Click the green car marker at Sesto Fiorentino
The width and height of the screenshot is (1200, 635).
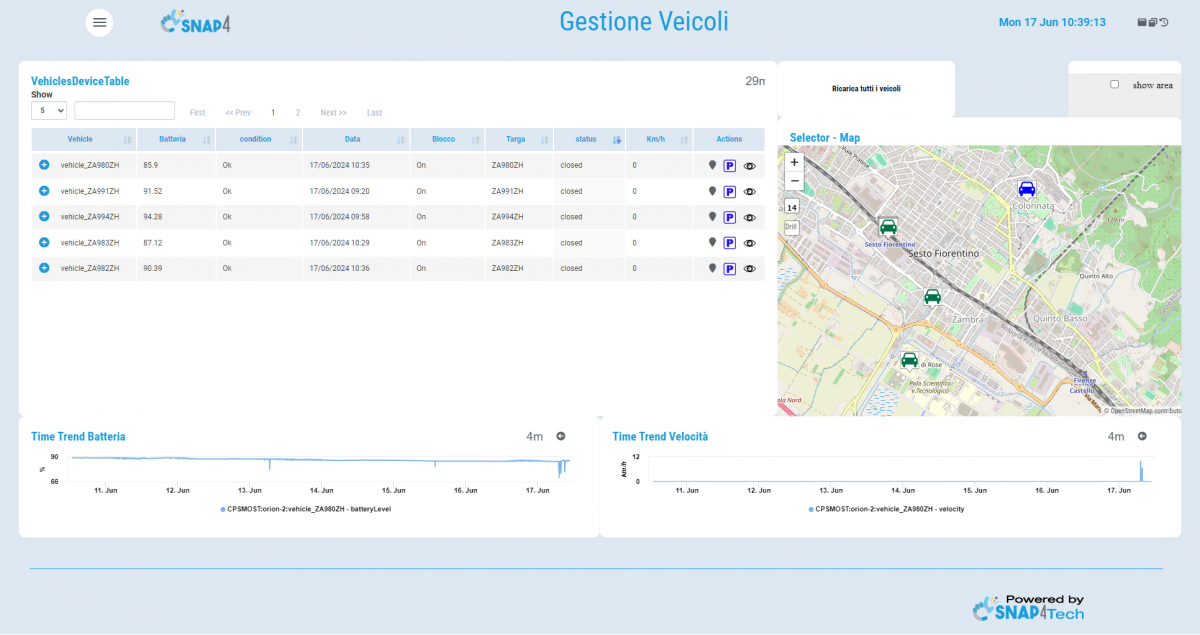coord(887,227)
